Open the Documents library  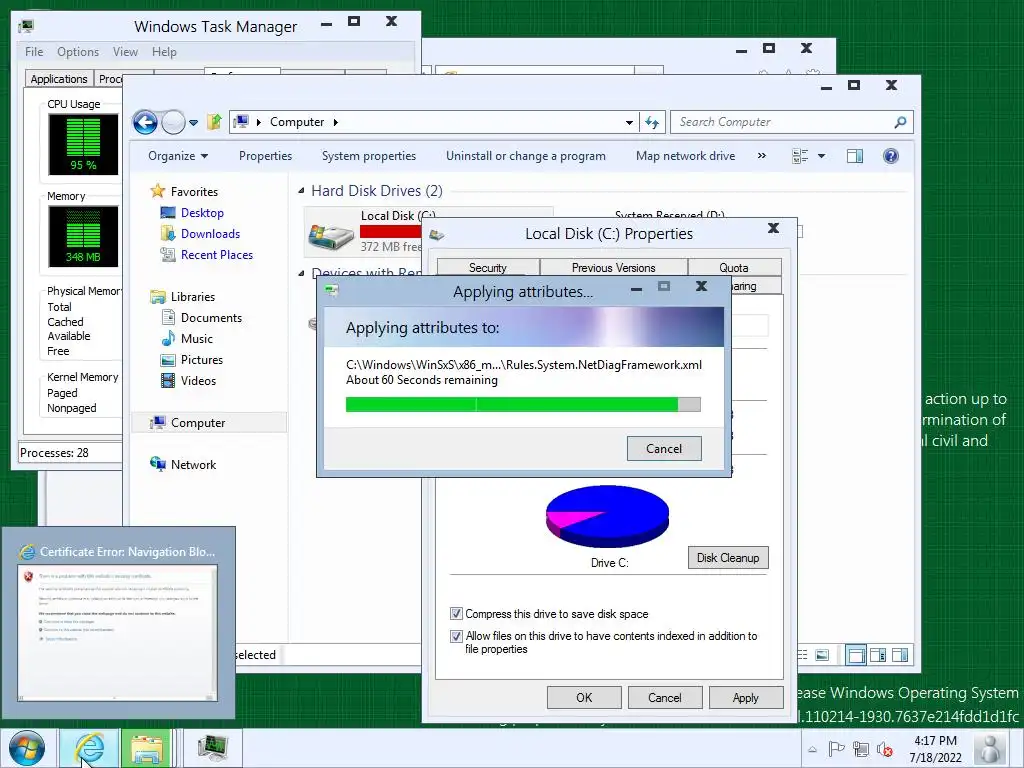(211, 317)
